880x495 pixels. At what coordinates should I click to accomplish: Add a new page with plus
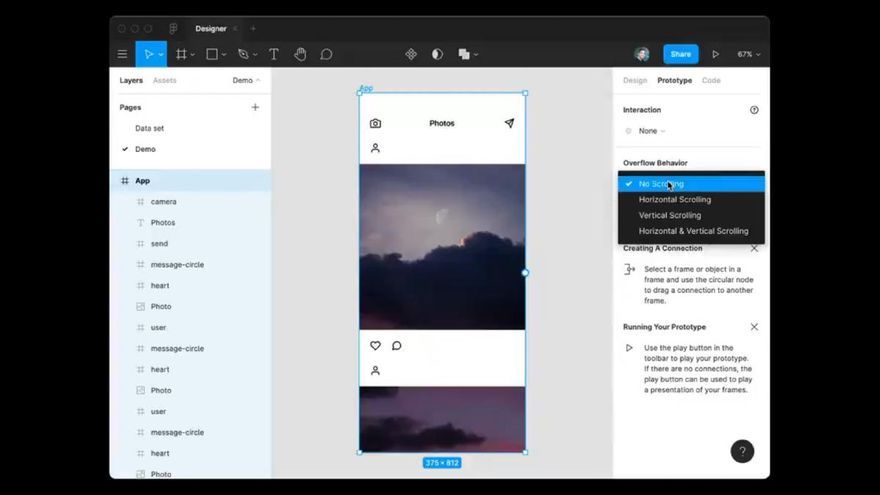(x=255, y=107)
